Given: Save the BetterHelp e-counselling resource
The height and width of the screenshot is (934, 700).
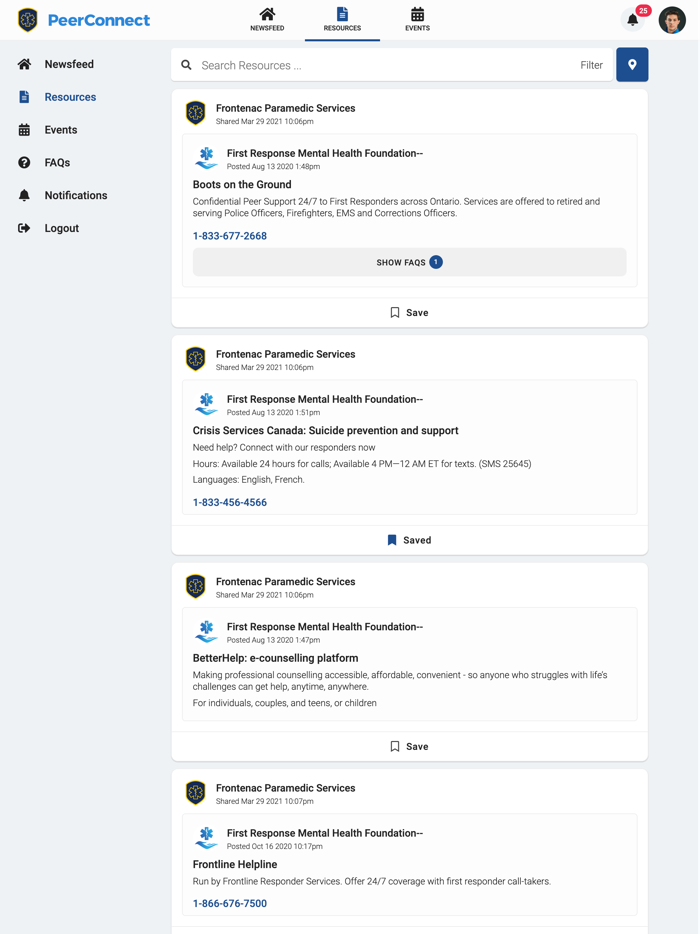Looking at the screenshot, I should [x=409, y=746].
